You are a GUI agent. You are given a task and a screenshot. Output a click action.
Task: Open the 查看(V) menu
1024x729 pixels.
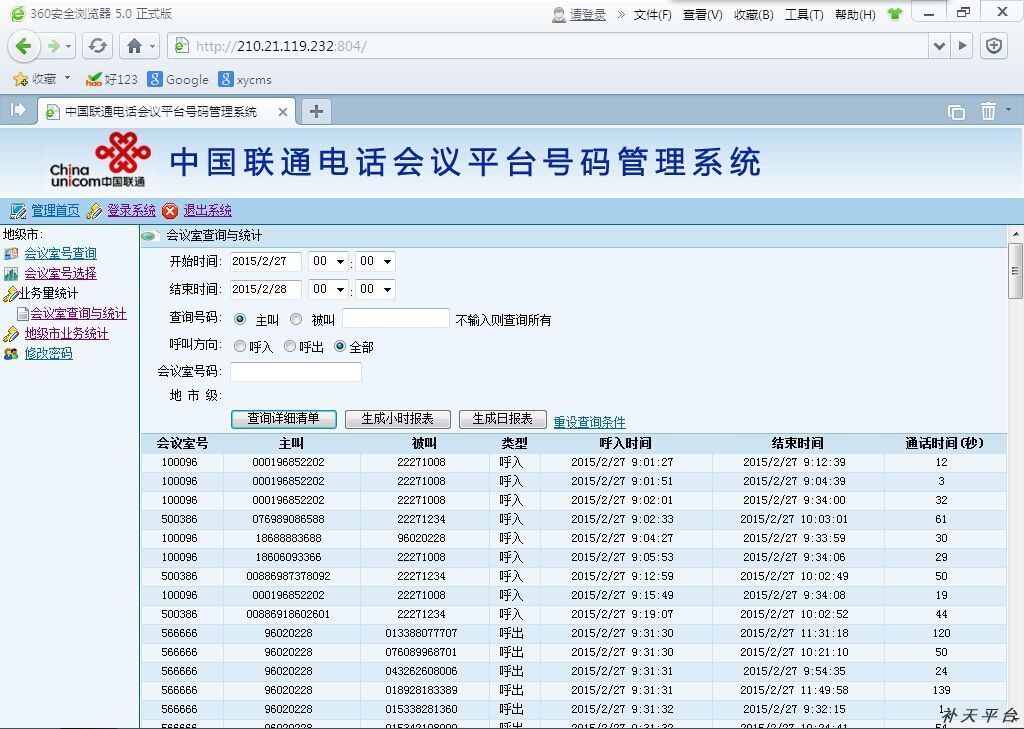703,14
